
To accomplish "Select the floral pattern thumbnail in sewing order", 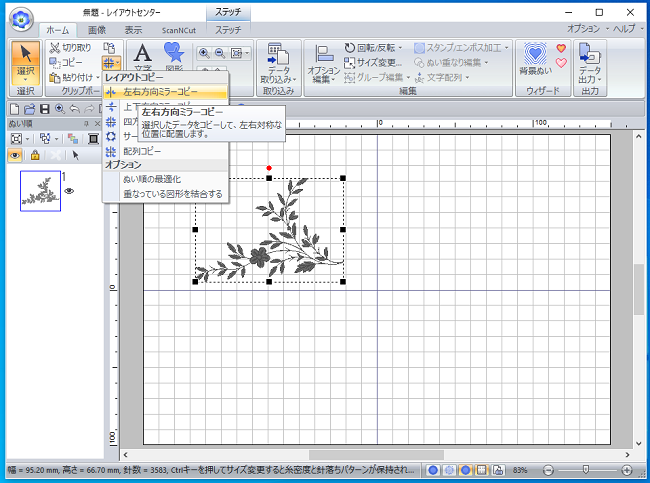I will (x=40, y=190).
